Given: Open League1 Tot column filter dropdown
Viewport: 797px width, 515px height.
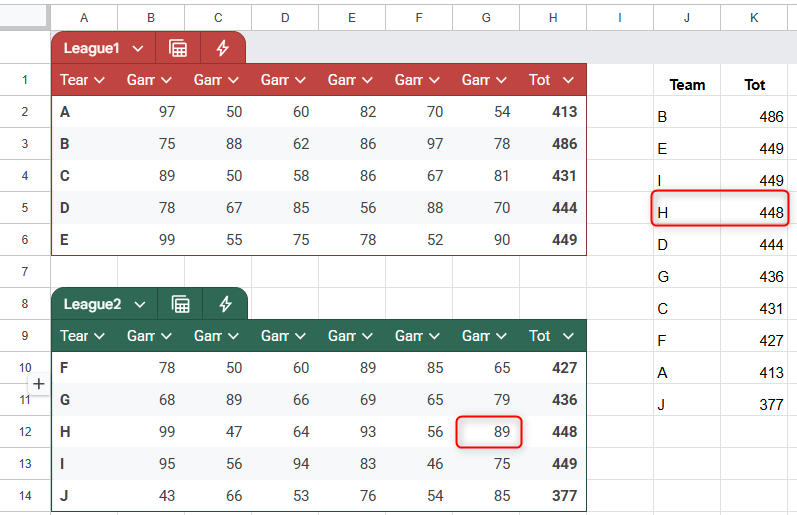Looking at the screenshot, I should click(x=568, y=80).
